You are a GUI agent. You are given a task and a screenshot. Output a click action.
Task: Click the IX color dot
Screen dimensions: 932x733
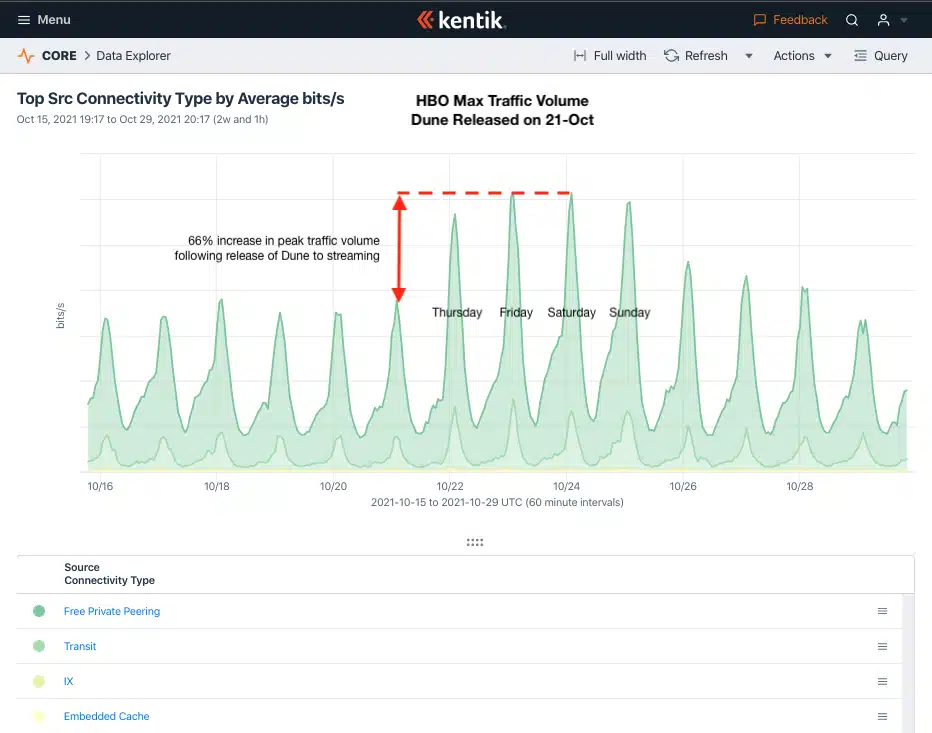coord(39,681)
